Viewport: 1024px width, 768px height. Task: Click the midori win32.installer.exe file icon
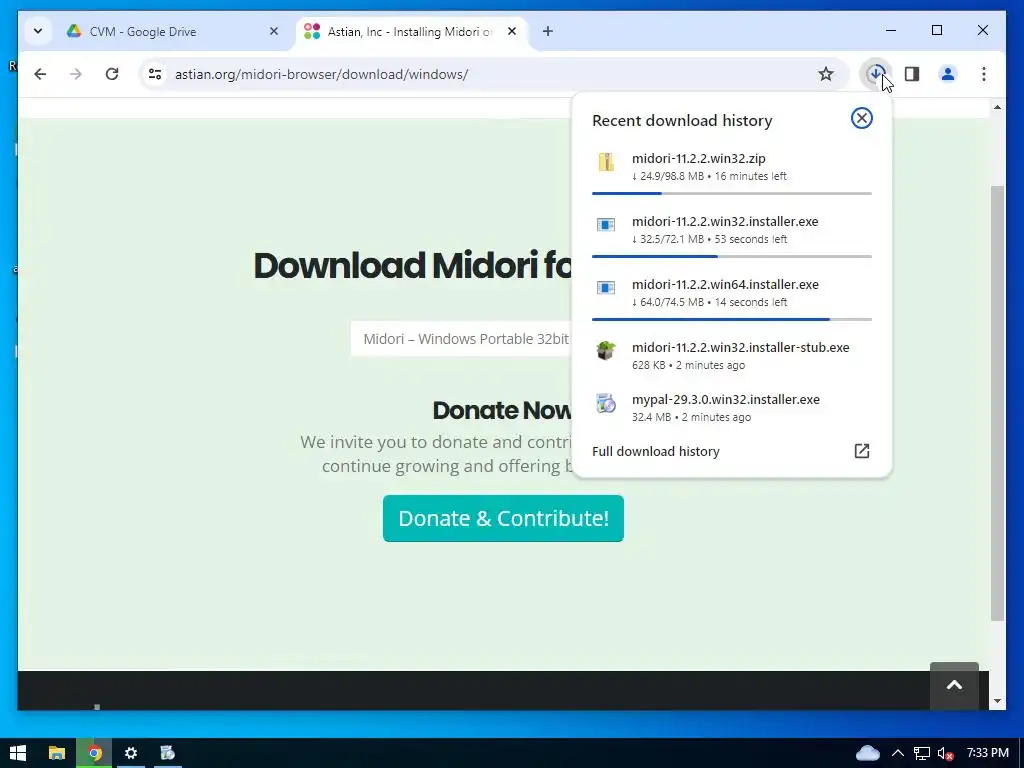point(606,225)
